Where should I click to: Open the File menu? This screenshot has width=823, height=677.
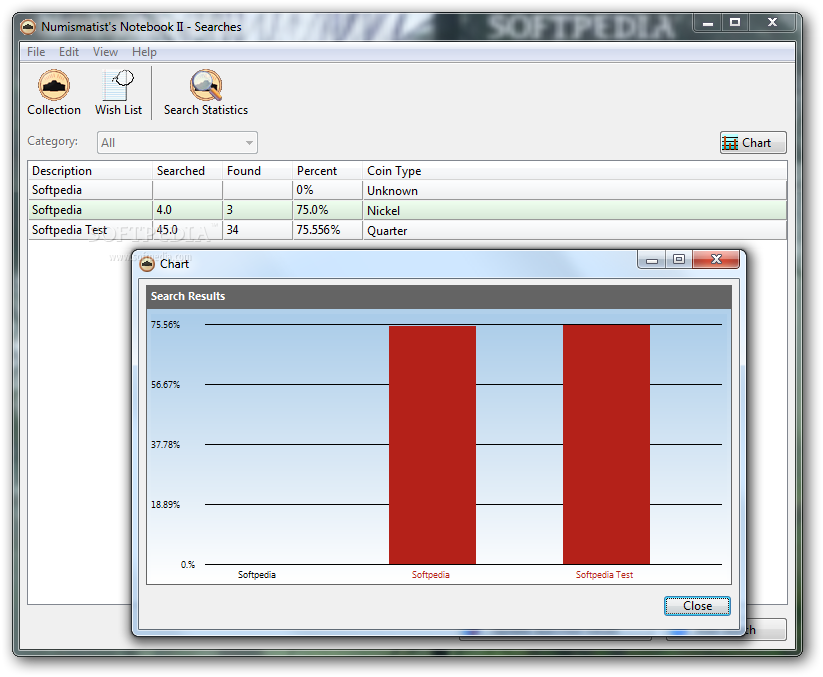pos(36,52)
